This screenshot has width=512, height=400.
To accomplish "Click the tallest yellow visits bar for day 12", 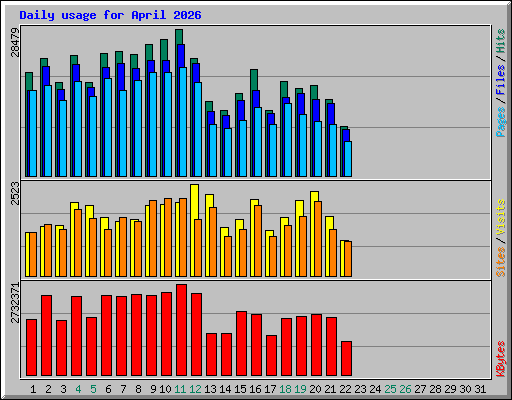I will click(x=195, y=202).
